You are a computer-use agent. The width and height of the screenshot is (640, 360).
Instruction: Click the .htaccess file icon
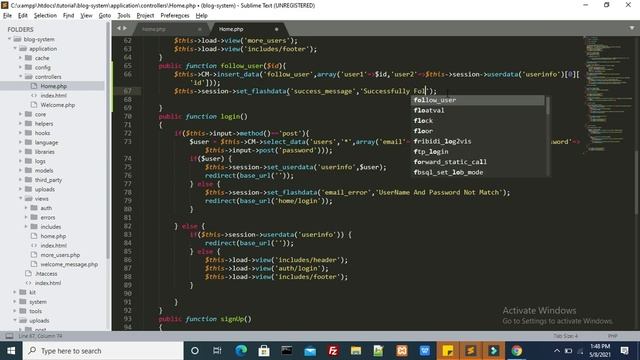[28, 273]
